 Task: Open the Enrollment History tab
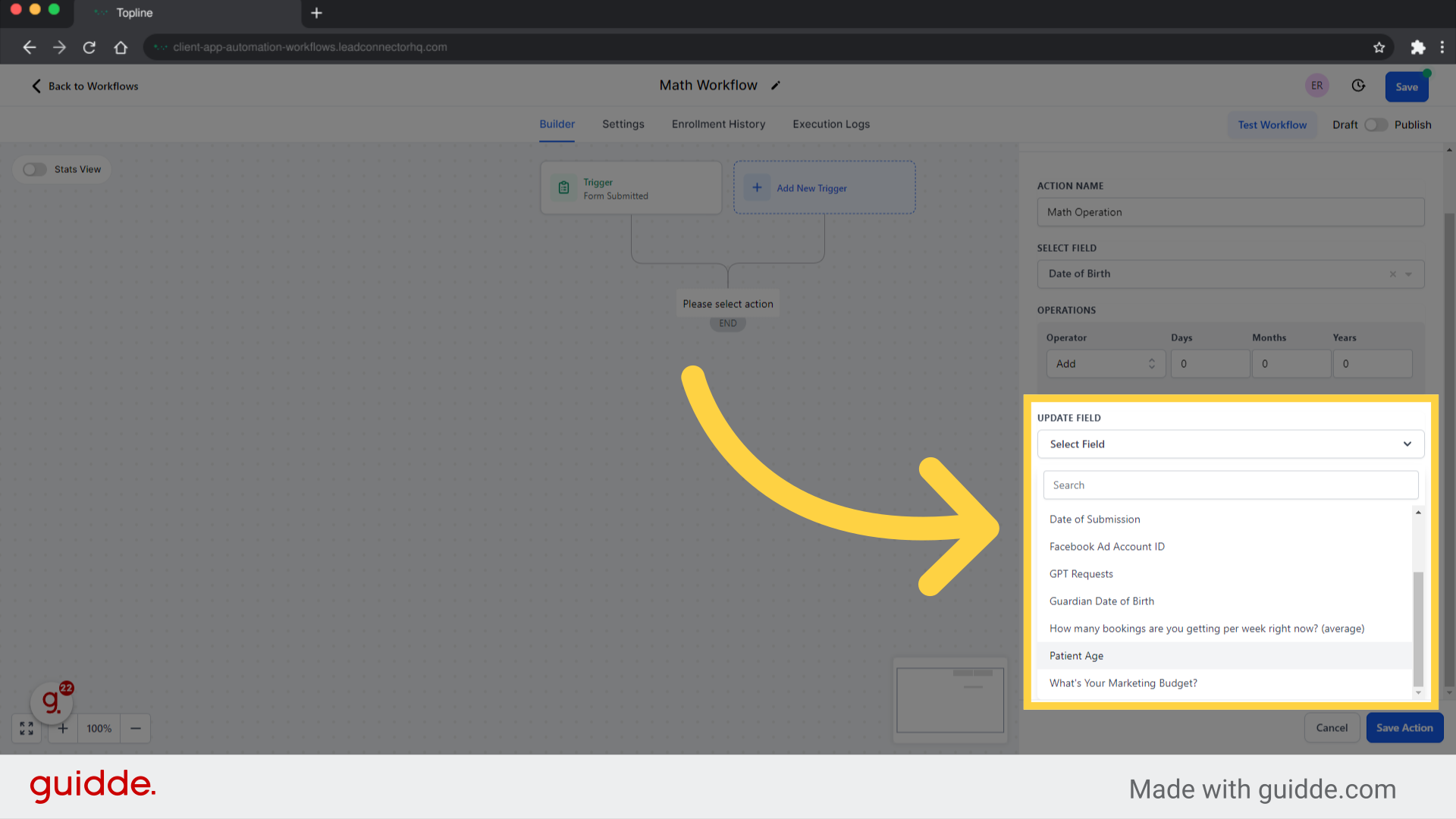[718, 124]
